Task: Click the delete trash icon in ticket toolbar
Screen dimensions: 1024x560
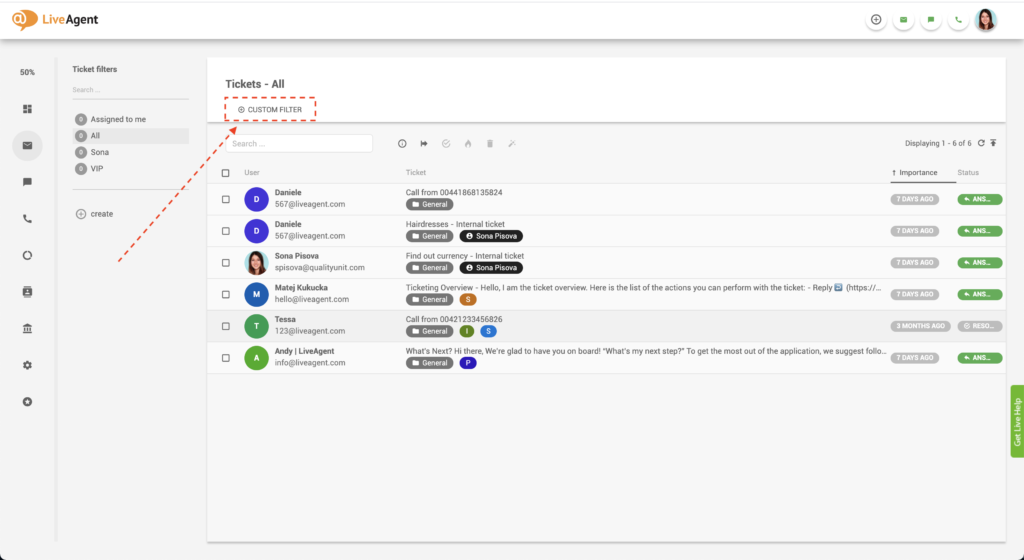Action: coord(490,144)
